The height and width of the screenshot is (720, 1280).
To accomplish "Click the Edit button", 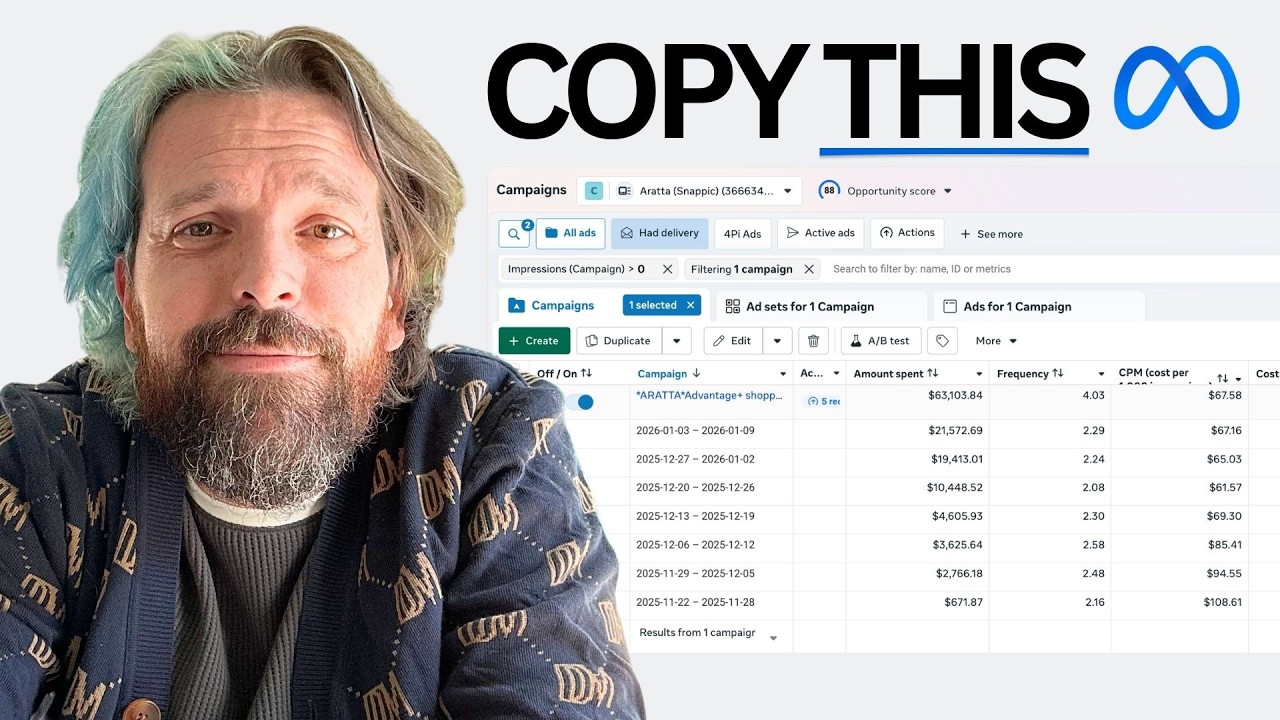I will pyautogui.click(x=733, y=341).
